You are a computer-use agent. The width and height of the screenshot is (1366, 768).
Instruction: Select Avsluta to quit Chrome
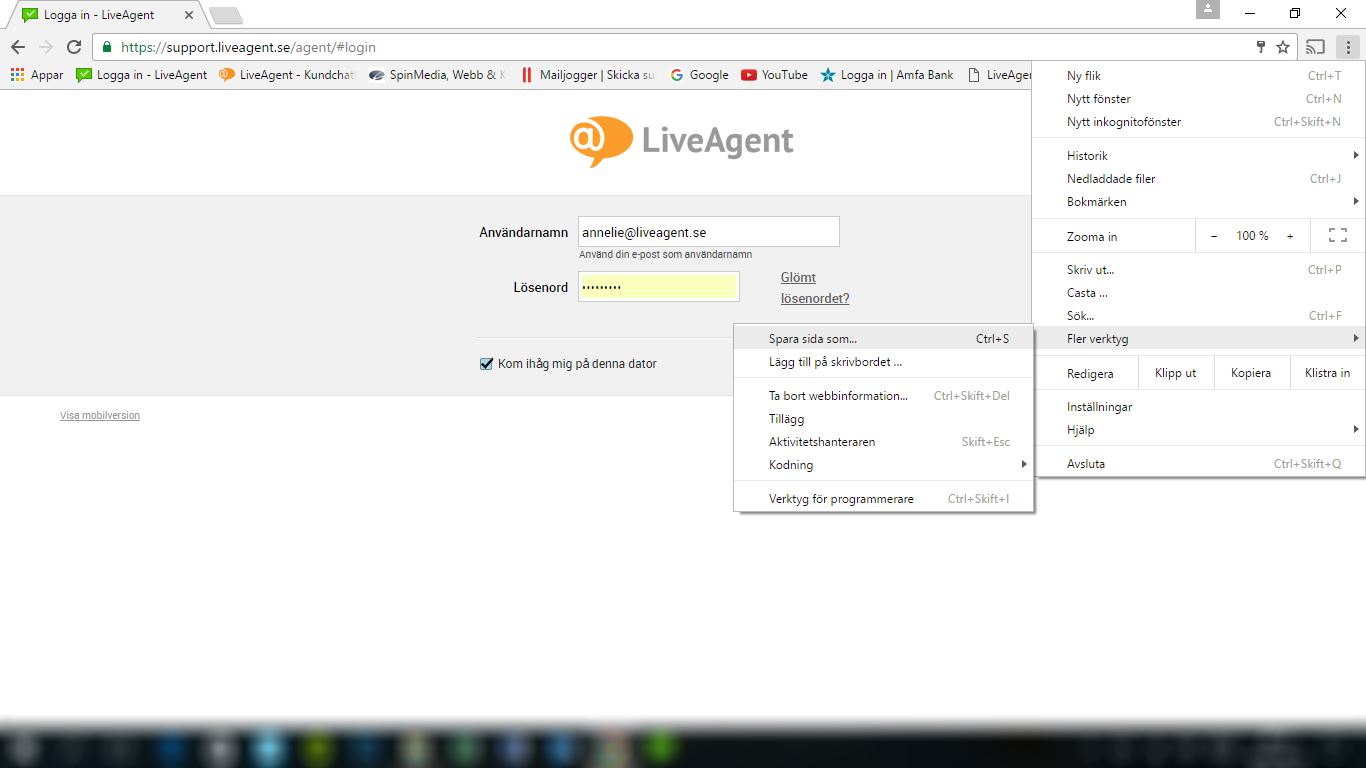pyautogui.click(x=1199, y=464)
